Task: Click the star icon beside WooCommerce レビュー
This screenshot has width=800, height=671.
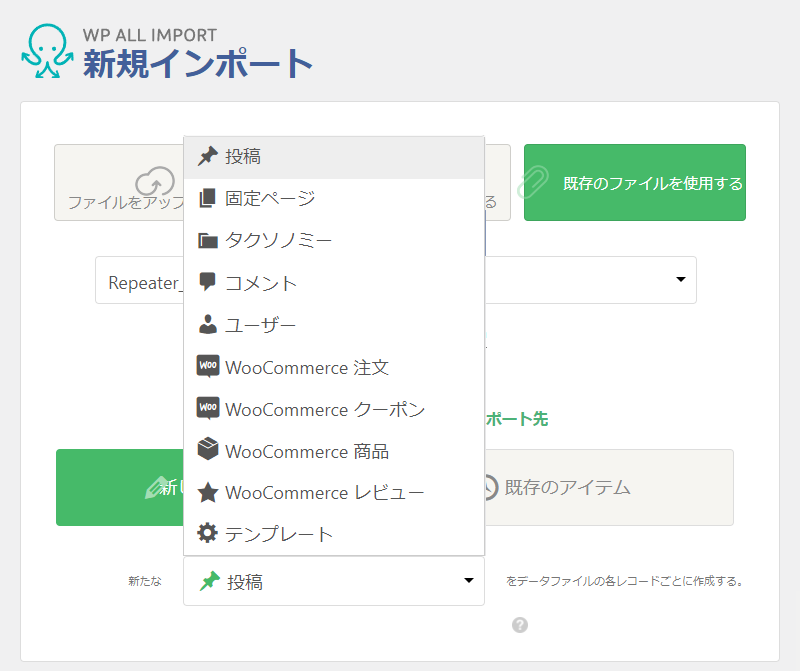Action: [208, 492]
